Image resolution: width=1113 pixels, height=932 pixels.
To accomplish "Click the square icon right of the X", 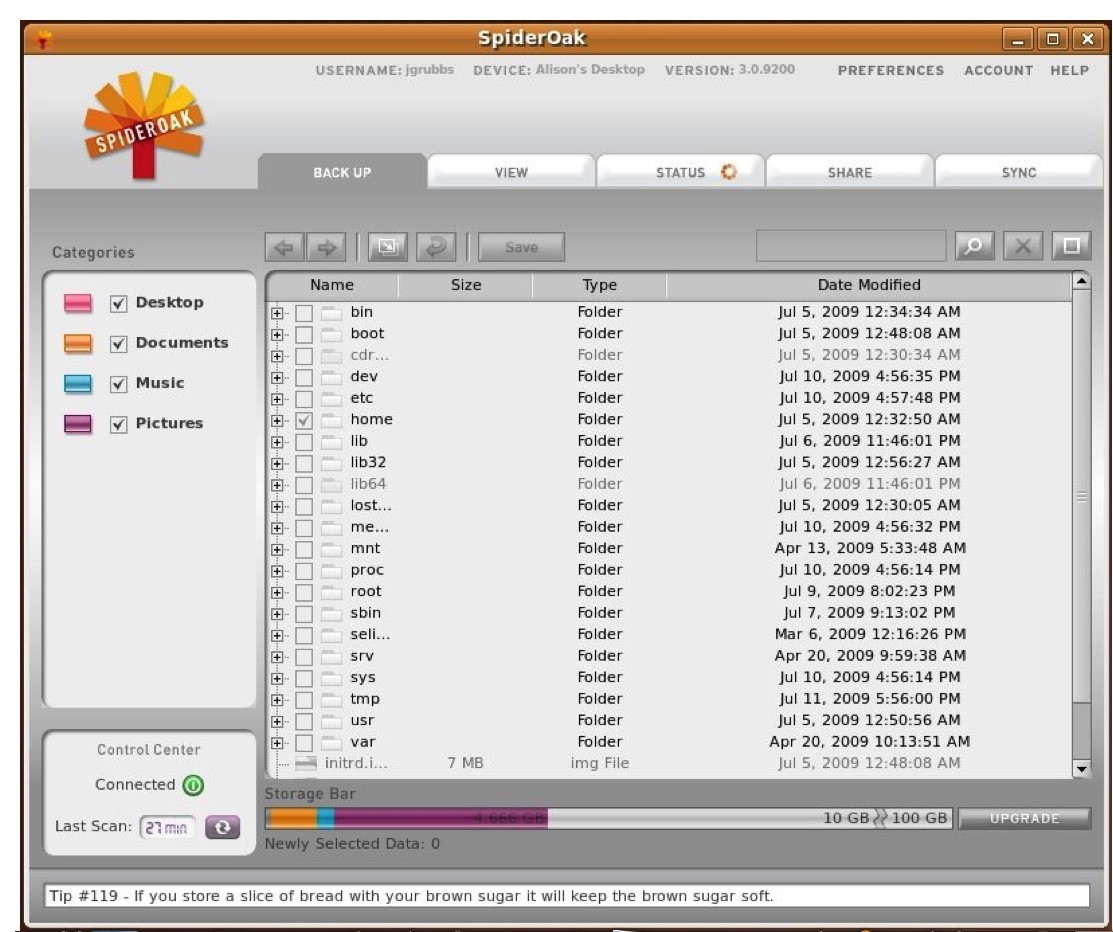I will (x=1071, y=246).
